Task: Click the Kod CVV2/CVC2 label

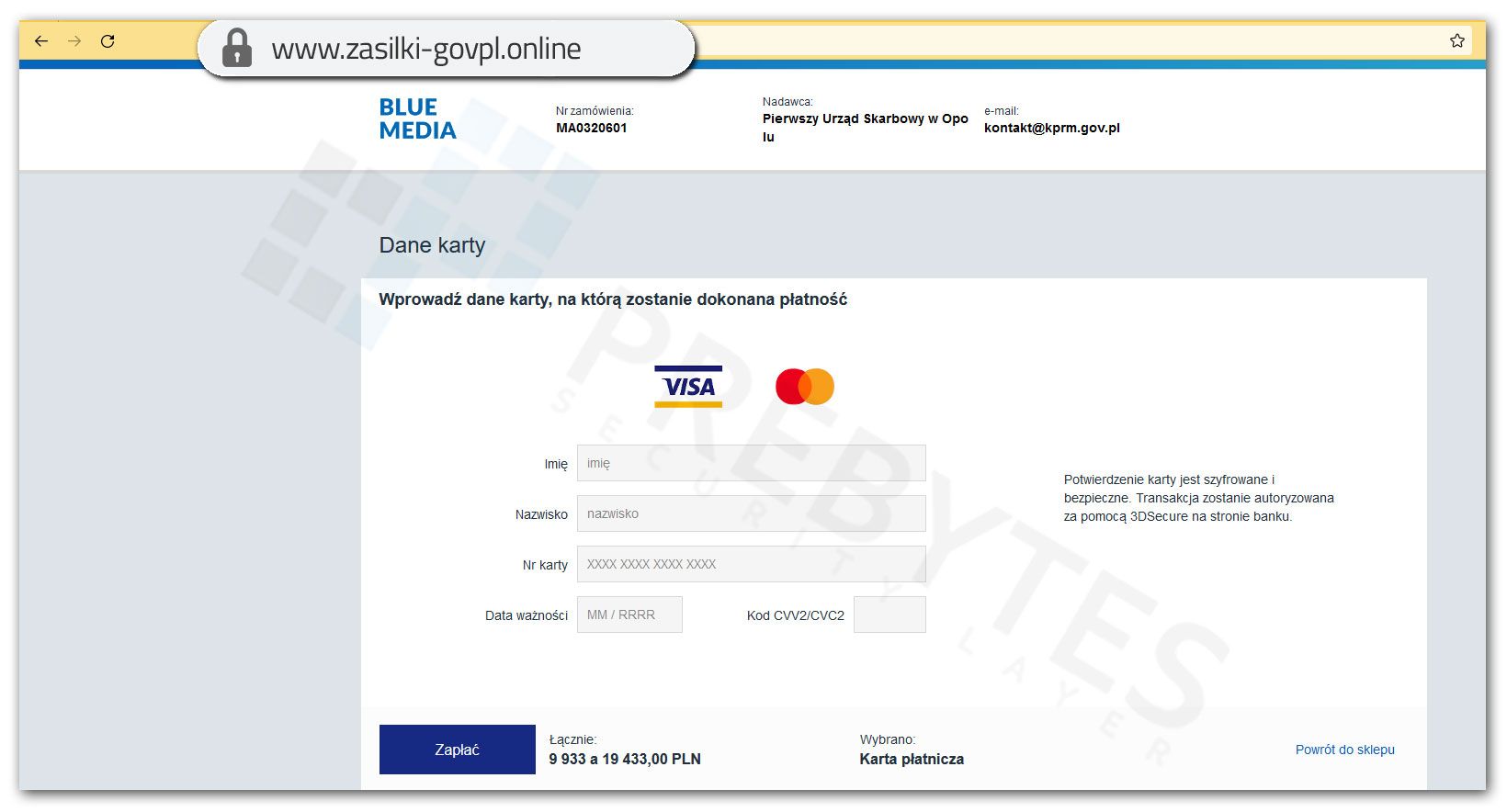Action: click(x=796, y=615)
